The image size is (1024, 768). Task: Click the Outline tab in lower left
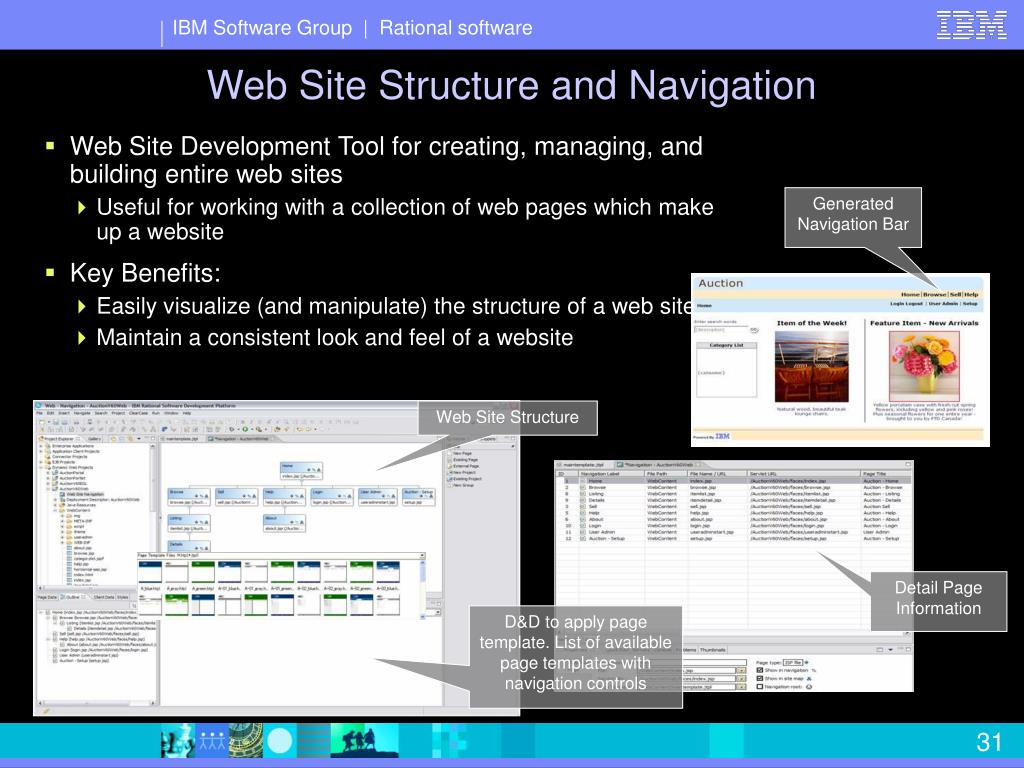point(73,597)
